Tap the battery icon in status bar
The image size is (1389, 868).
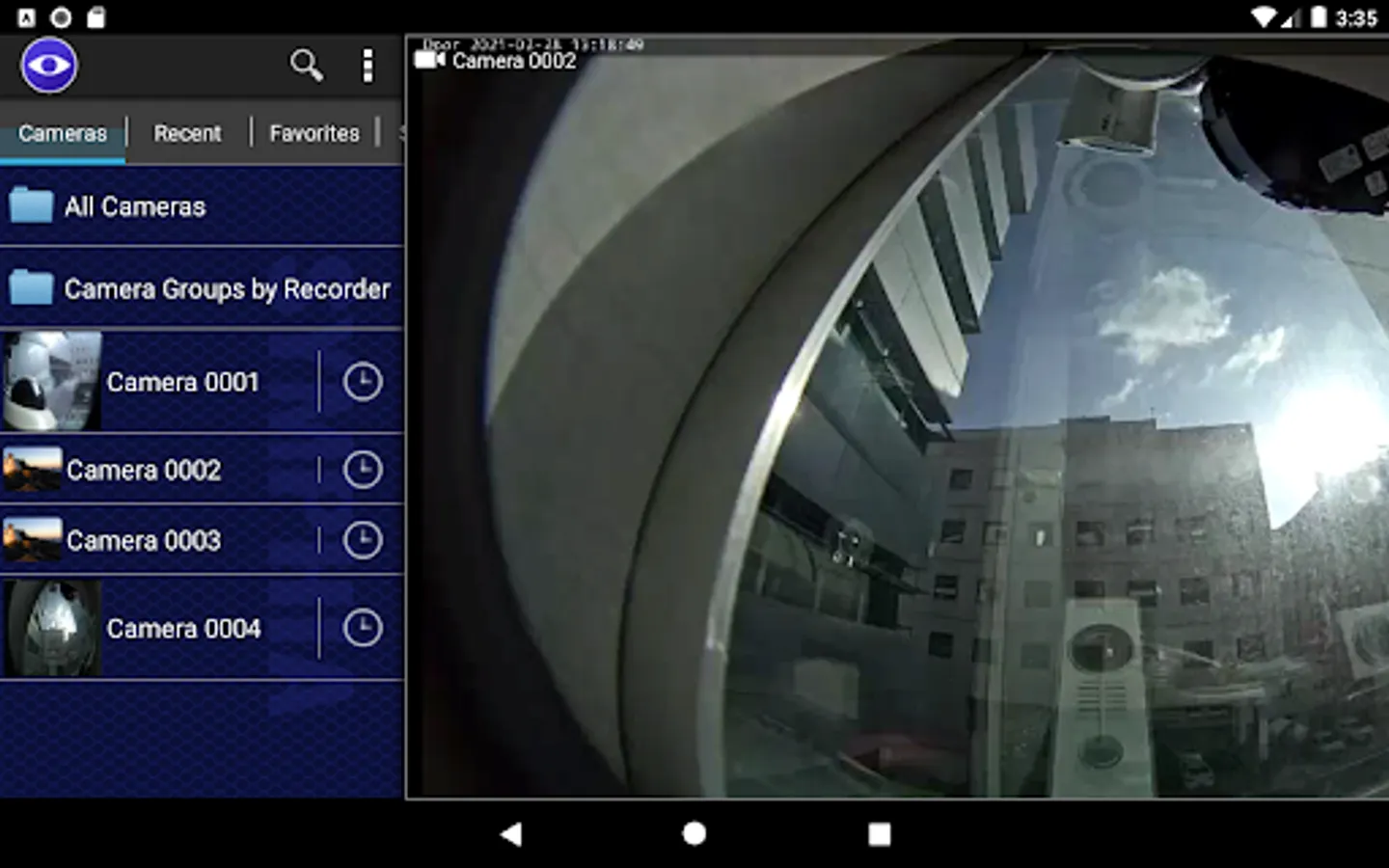(1318, 17)
